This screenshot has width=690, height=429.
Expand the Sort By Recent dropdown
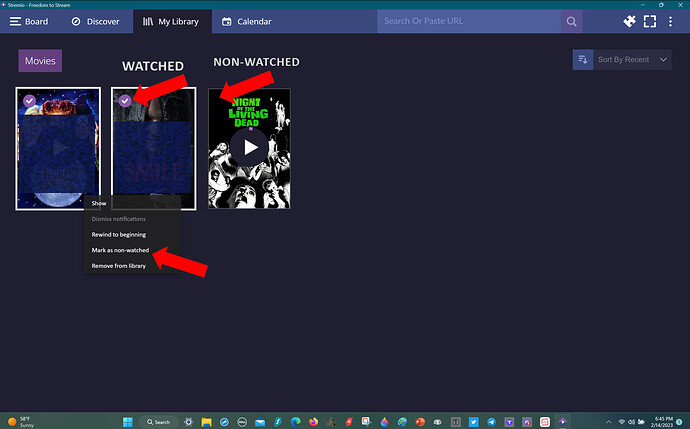(x=632, y=59)
